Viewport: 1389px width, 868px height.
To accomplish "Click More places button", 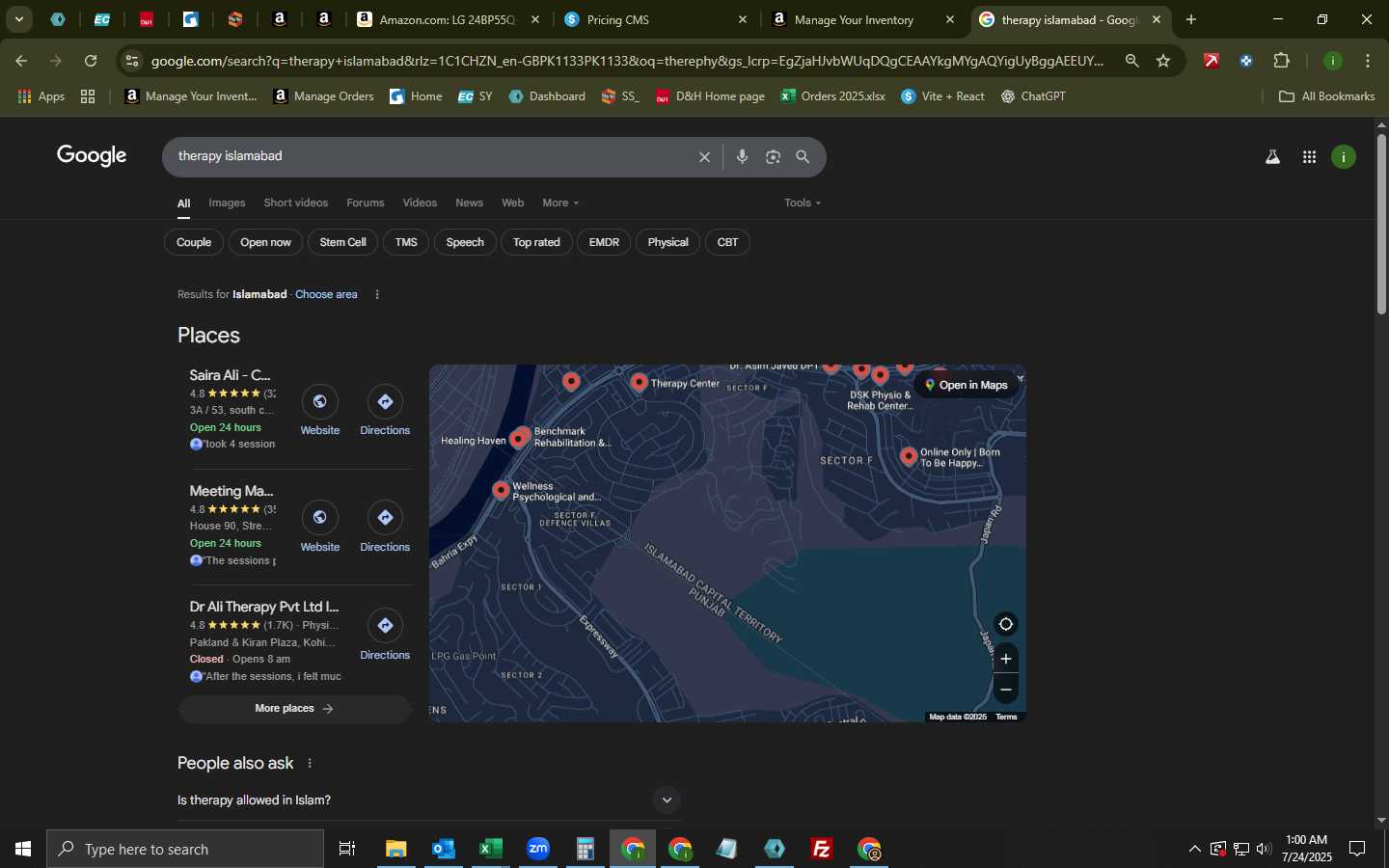I will tap(294, 709).
